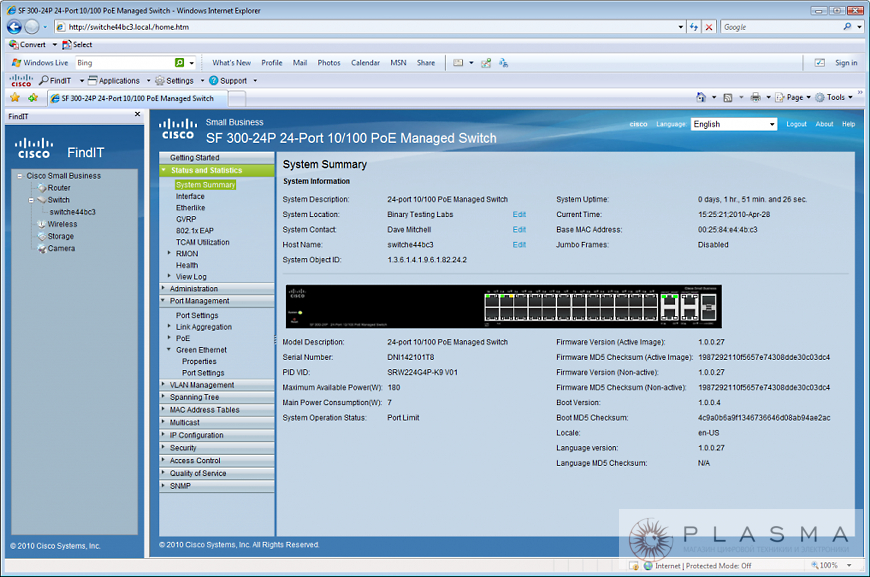
Task: Open What's New on the Windows Live toolbar
Action: pos(231,63)
